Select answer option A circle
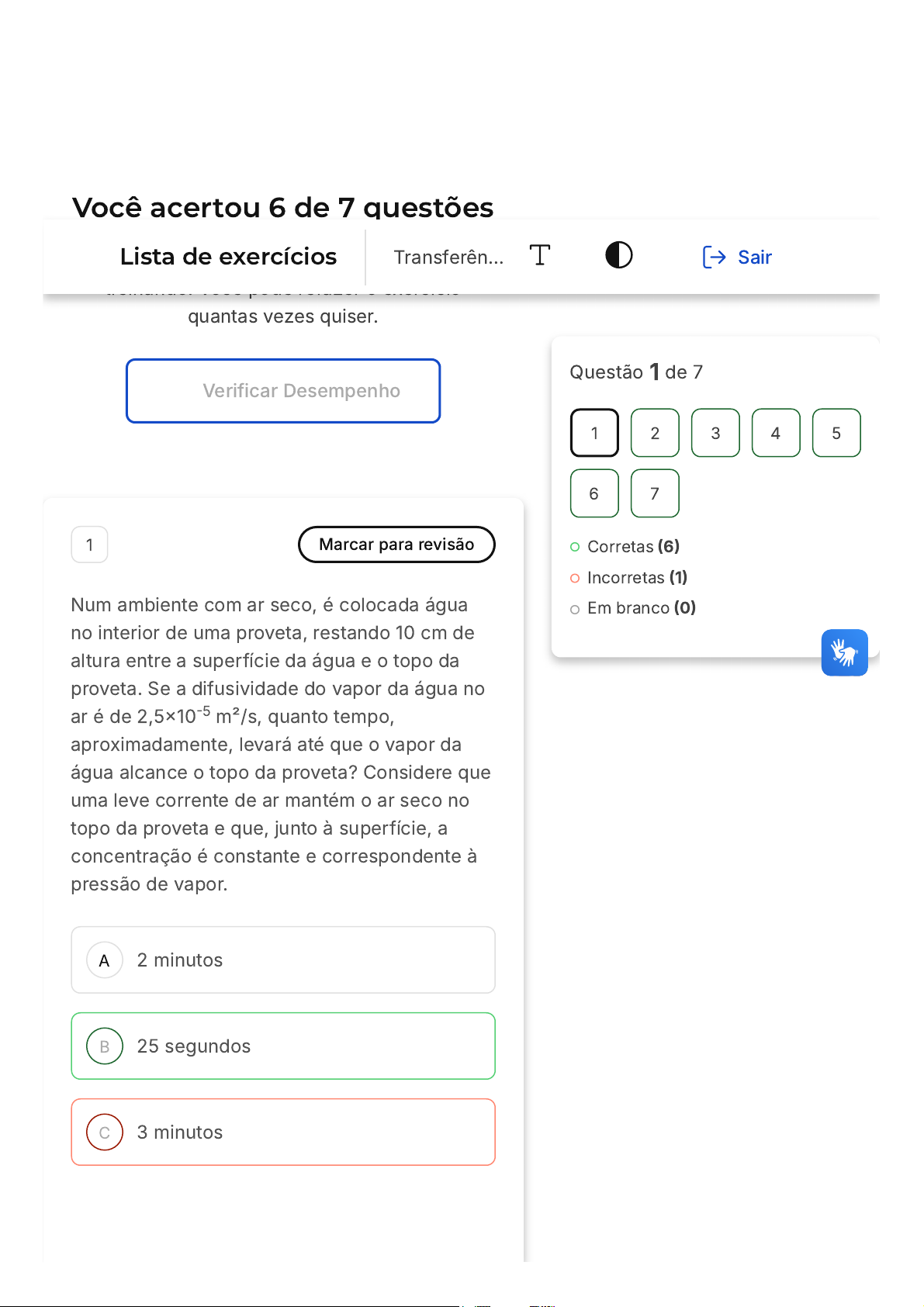This screenshot has height=1307, width=924. point(105,960)
